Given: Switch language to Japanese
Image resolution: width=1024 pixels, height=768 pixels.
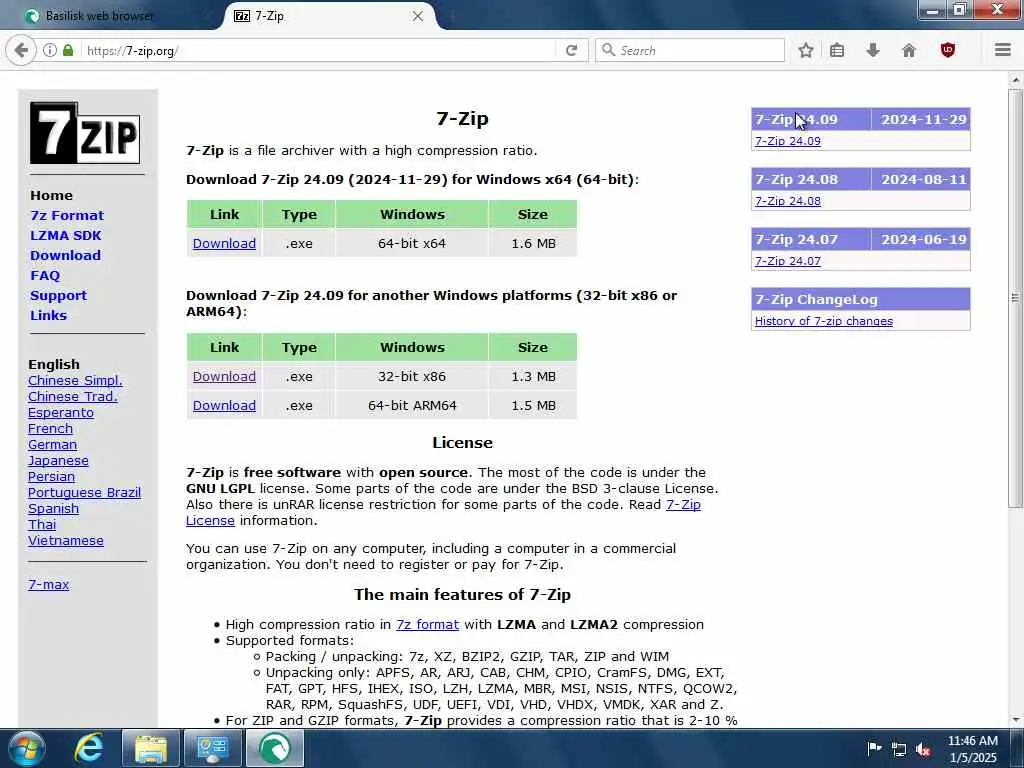Looking at the screenshot, I should [x=58, y=460].
